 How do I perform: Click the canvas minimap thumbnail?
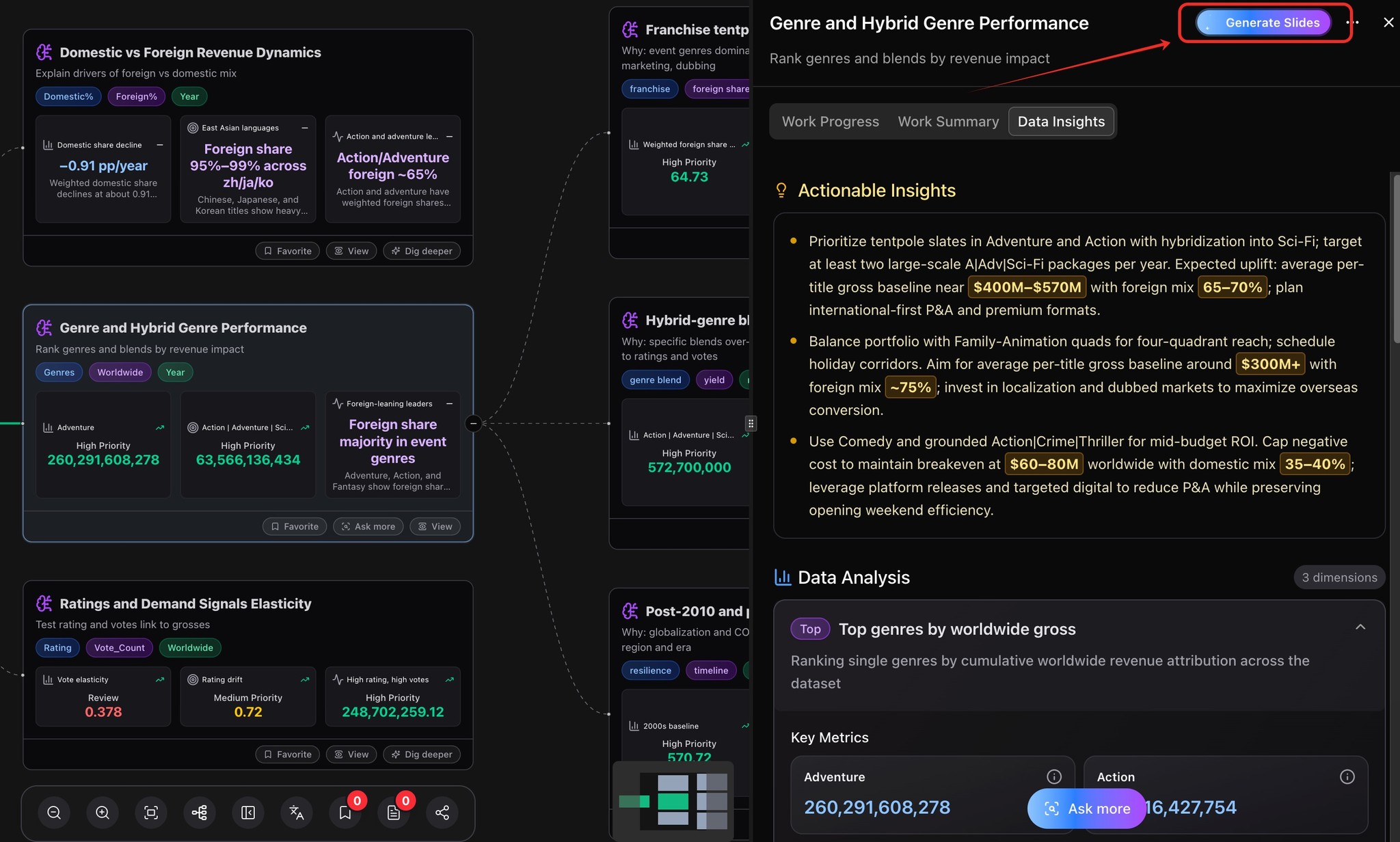click(x=673, y=800)
